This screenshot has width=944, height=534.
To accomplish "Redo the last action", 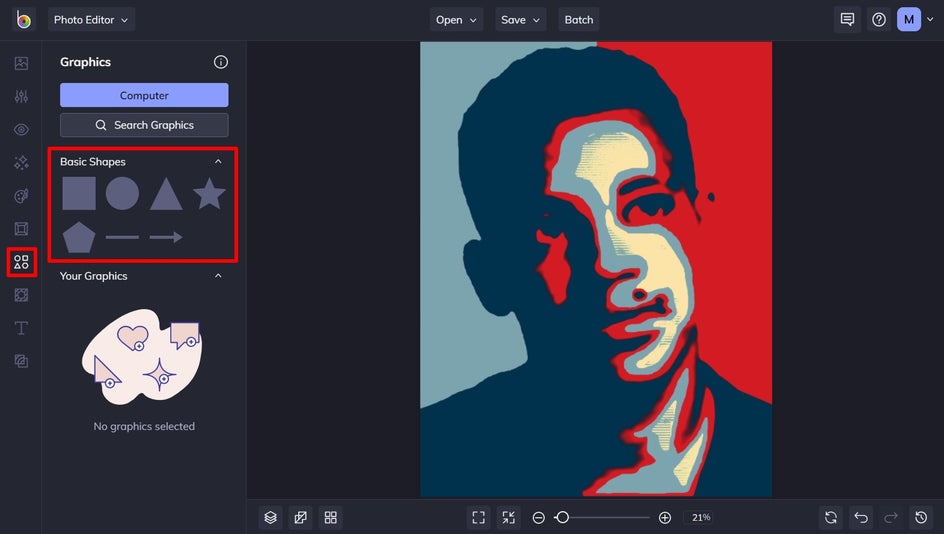I will coord(891,517).
